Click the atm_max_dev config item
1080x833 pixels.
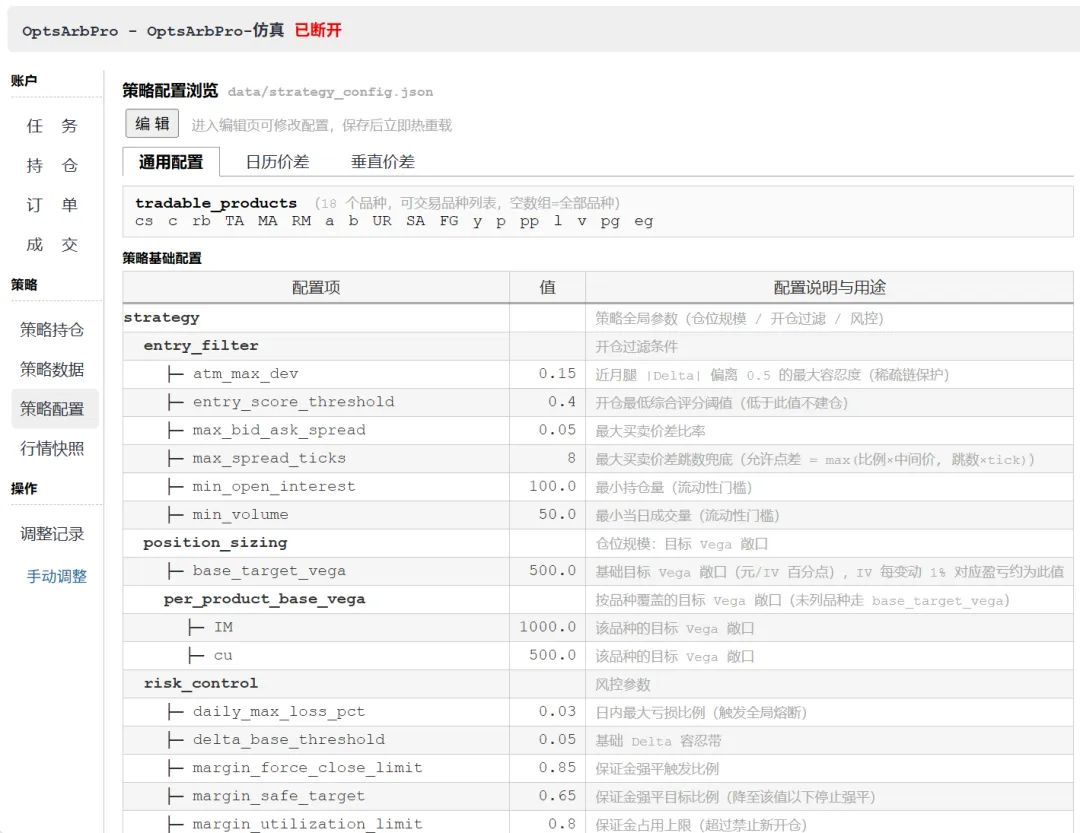(x=245, y=374)
